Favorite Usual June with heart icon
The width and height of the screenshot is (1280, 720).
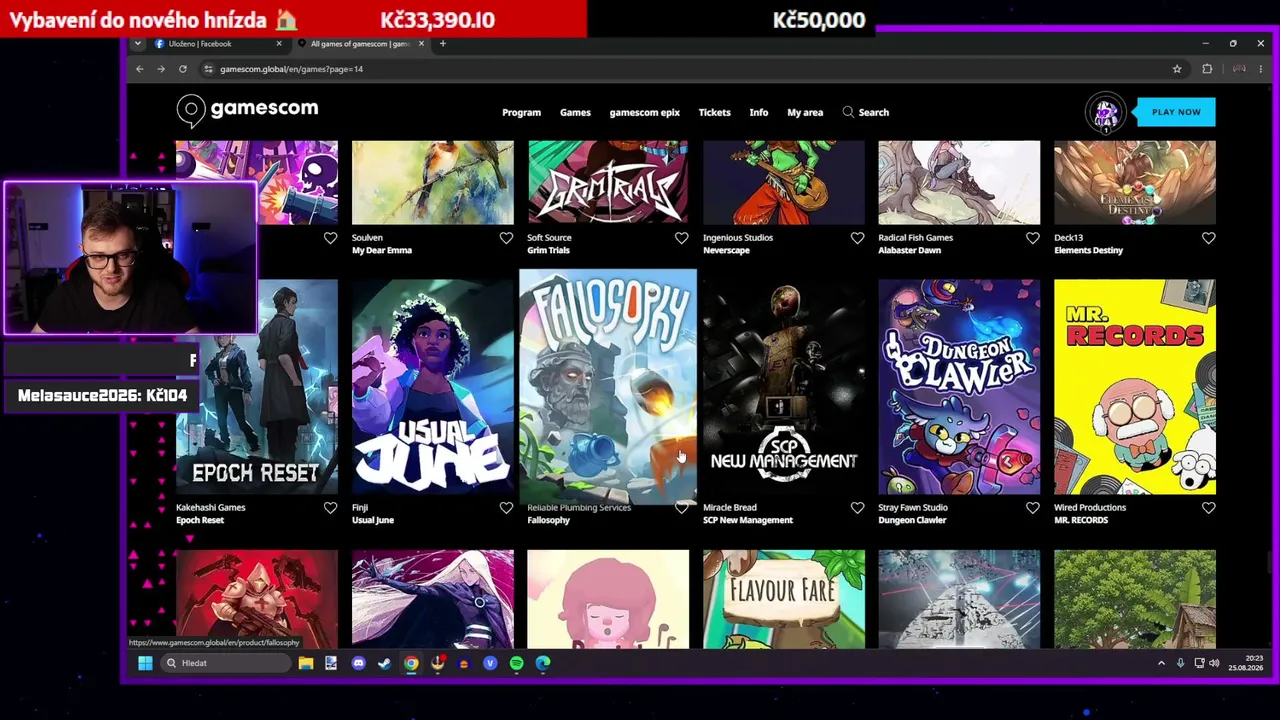point(506,508)
